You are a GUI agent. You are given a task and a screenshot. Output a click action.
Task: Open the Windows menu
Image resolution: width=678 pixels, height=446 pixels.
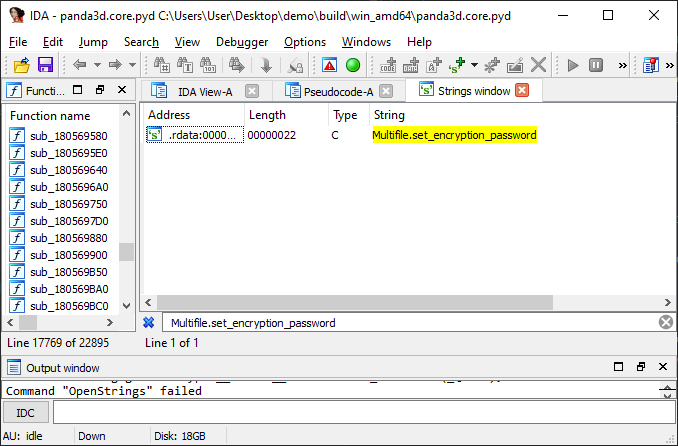click(x=366, y=42)
